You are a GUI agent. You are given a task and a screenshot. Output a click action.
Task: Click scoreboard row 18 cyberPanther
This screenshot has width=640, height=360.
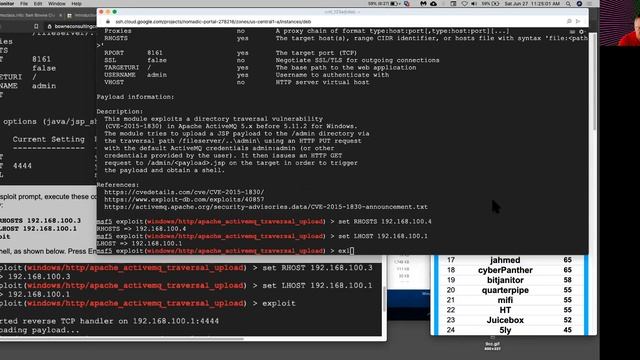(511, 270)
